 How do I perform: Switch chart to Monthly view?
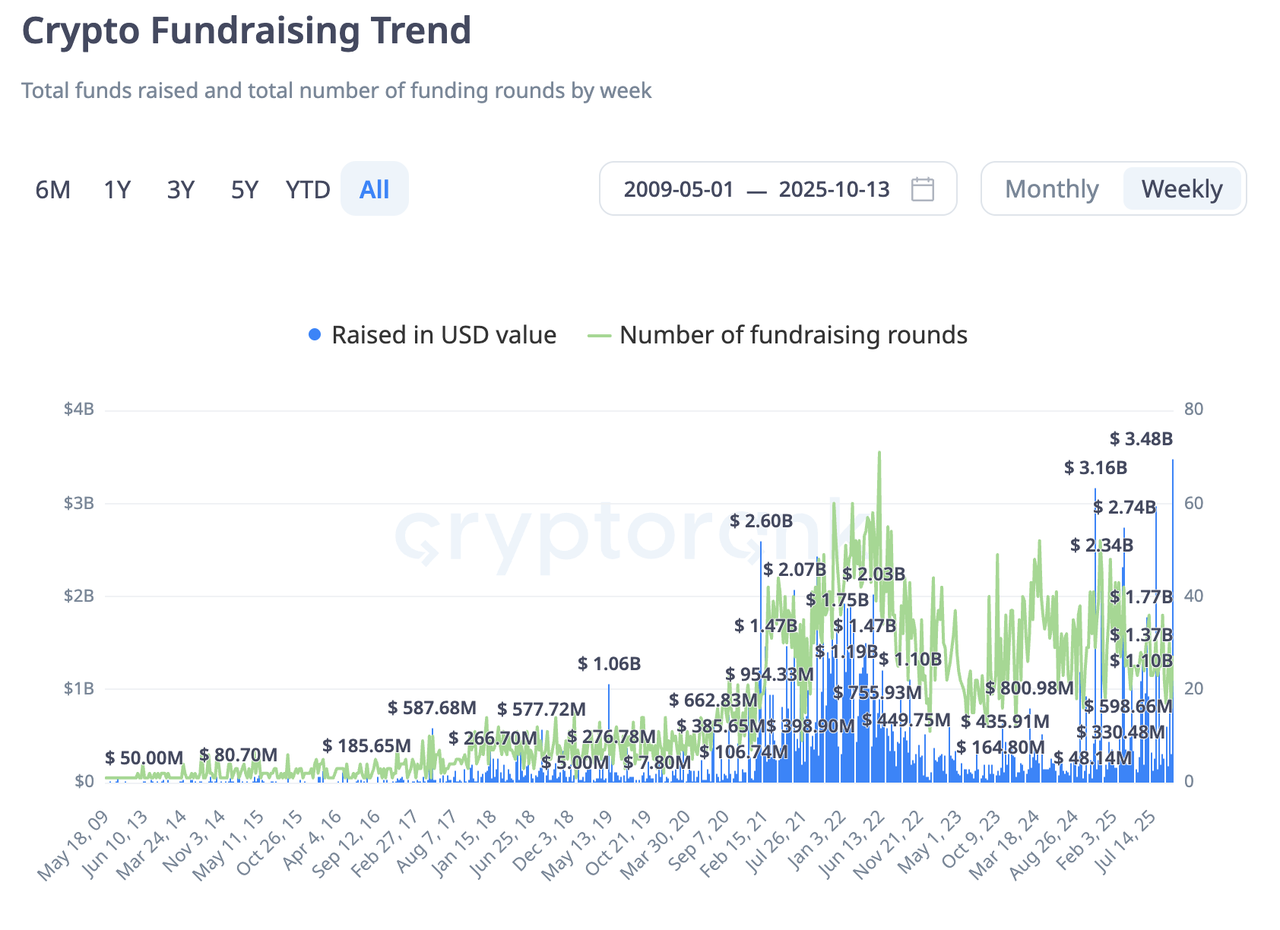[x=1051, y=189]
